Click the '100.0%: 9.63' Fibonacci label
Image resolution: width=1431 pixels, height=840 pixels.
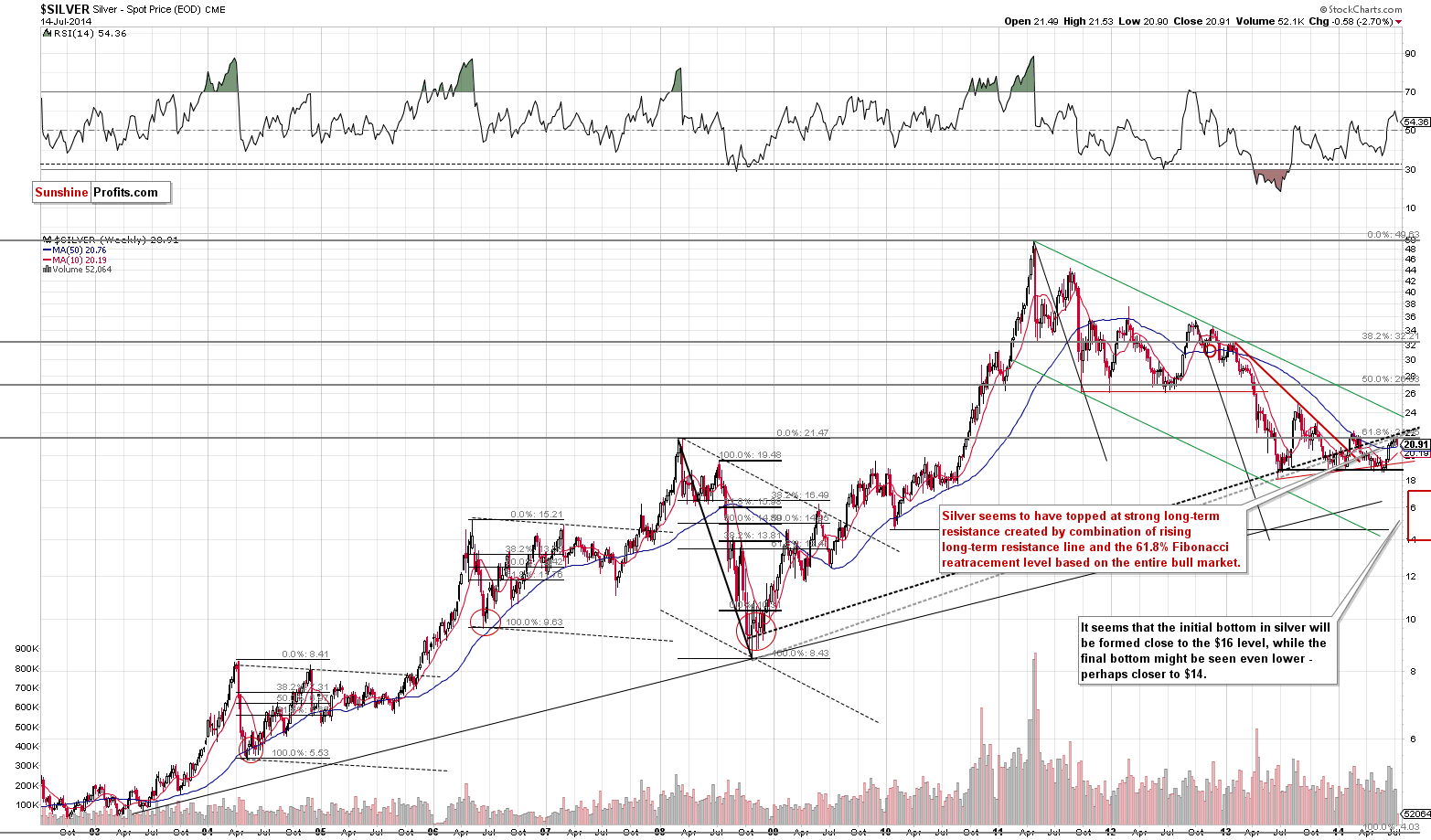[534, 622]
